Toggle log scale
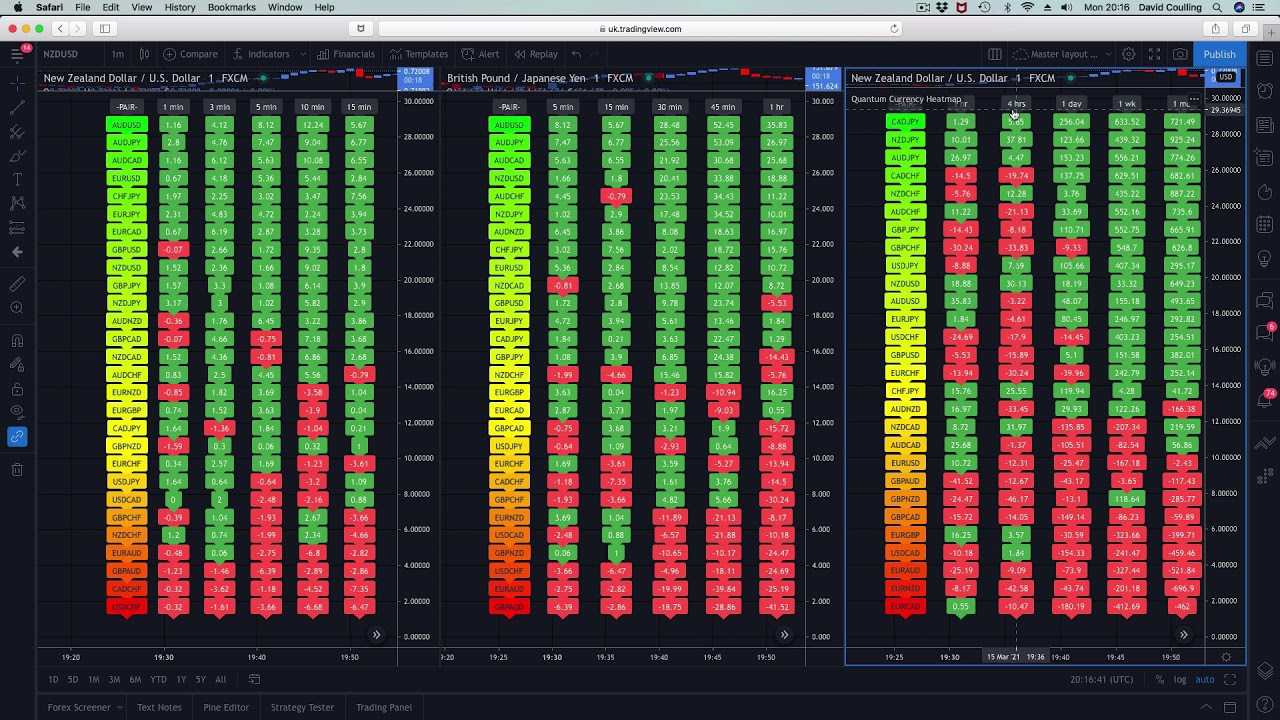Screen dimensions: 1280x720 point(1180,679)
